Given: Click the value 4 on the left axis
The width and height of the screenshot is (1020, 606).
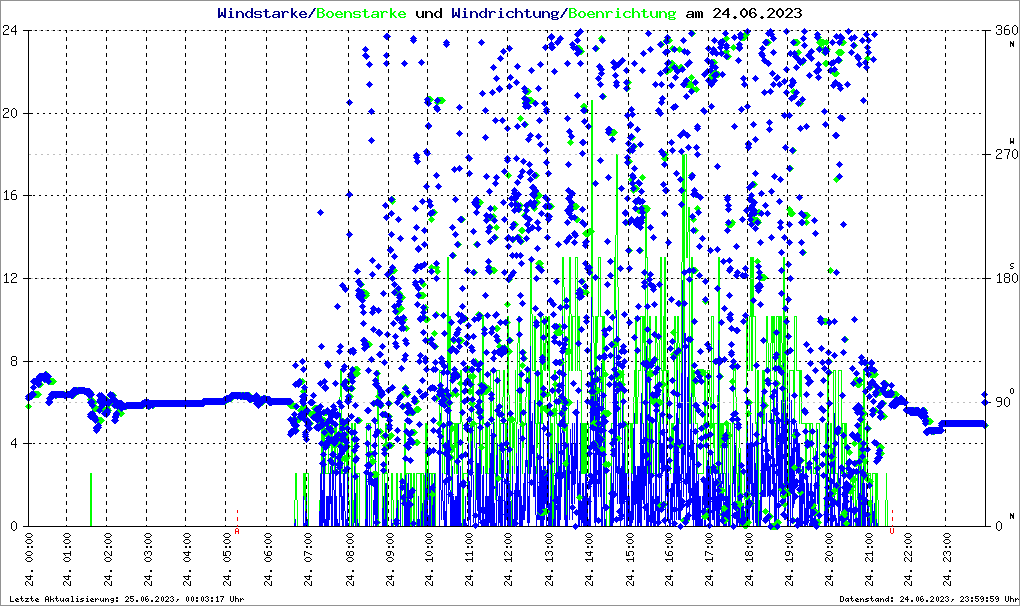Looking at the screenshot, I should [x=14, y=443].
